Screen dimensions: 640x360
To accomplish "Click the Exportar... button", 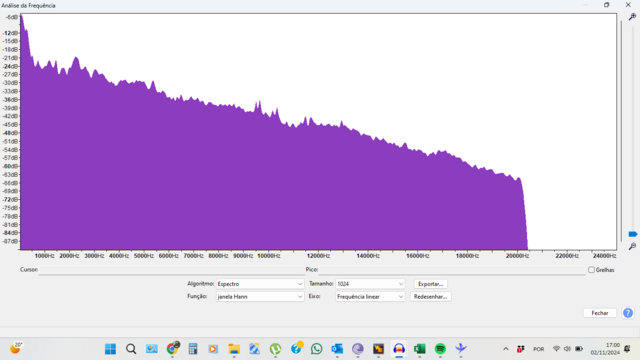I will click(x=430, y=284).
